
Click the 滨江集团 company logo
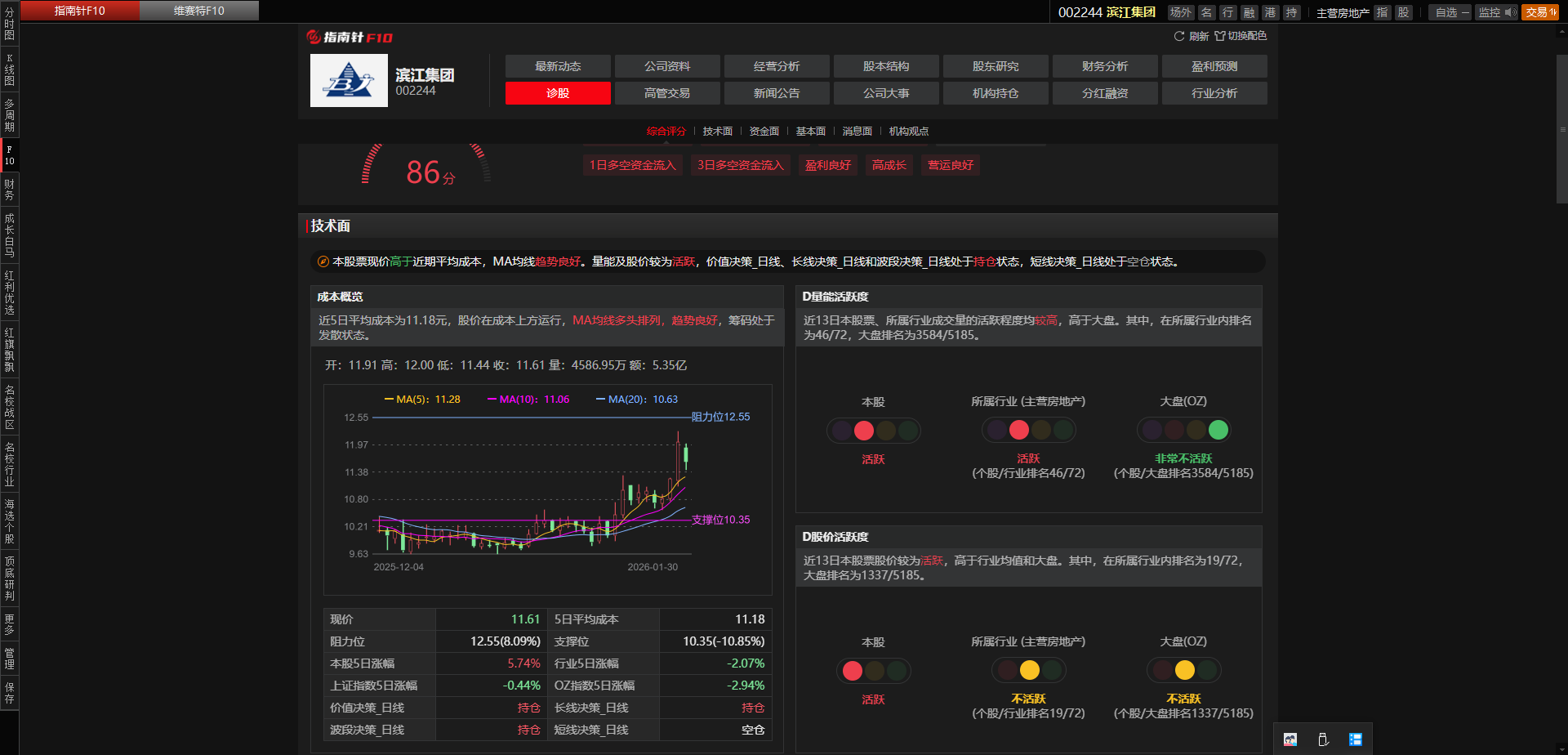pos(349,80)
